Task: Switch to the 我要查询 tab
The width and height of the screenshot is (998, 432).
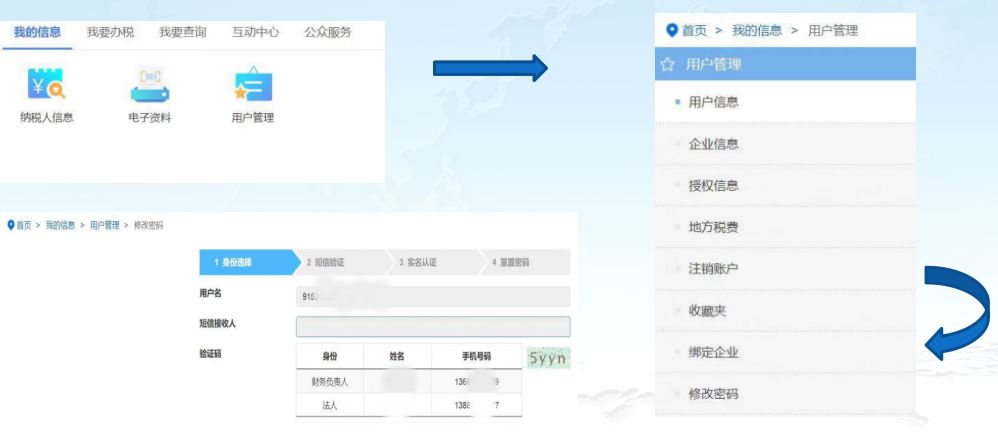Action: [183, 32]
